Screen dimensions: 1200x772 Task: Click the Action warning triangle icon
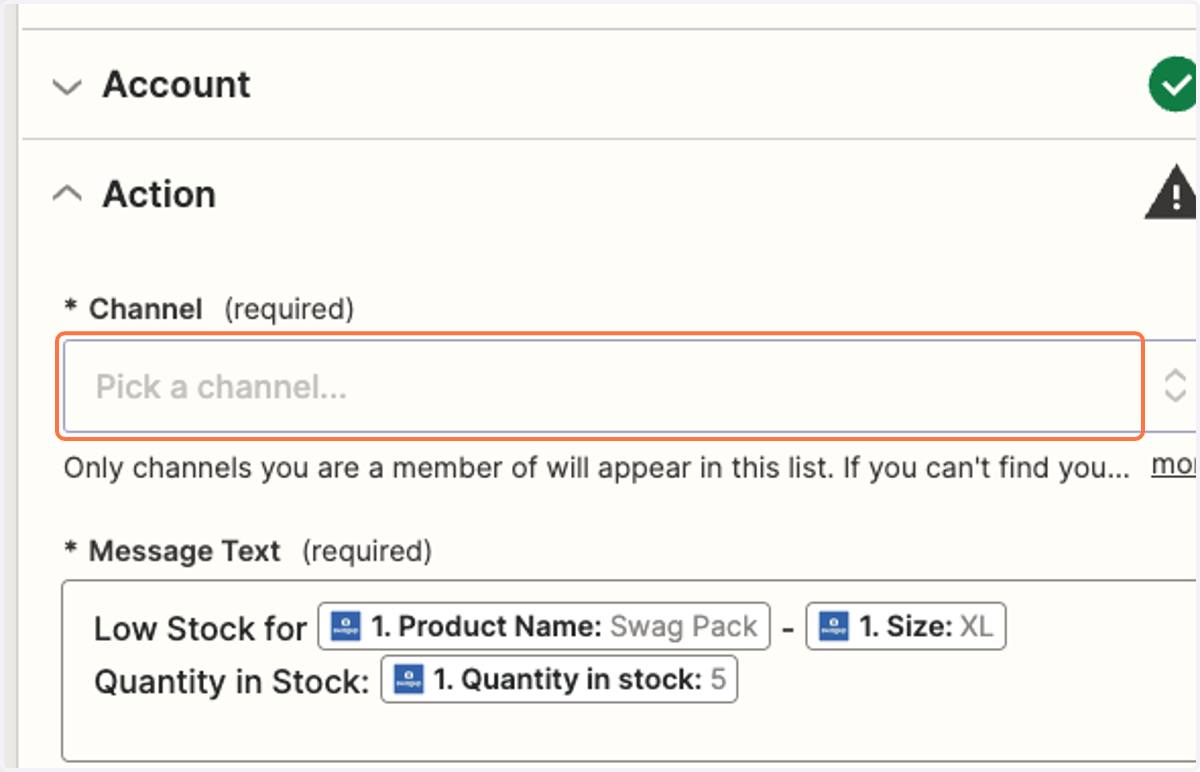coord(1172,193)
